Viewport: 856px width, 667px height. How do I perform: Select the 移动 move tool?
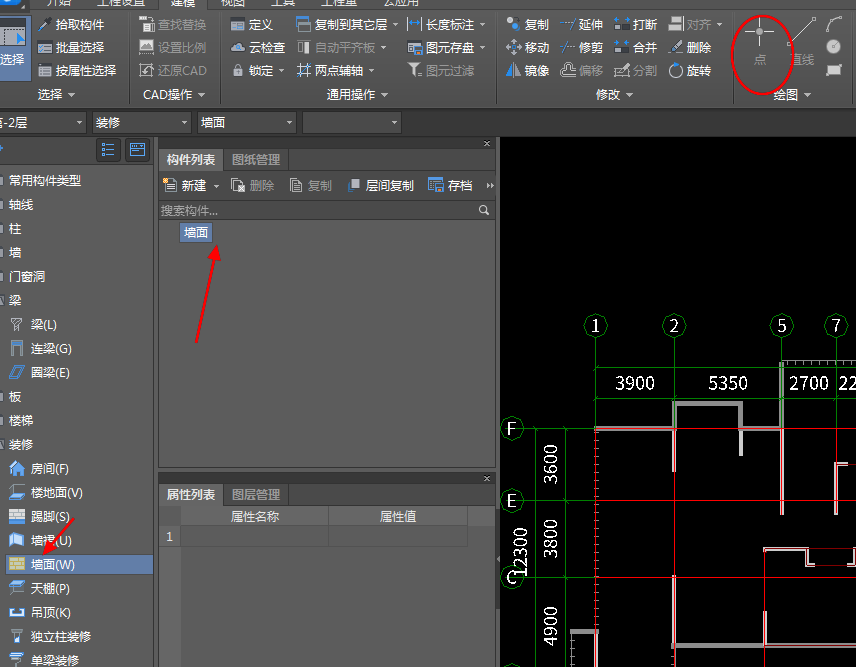[527, 47]
